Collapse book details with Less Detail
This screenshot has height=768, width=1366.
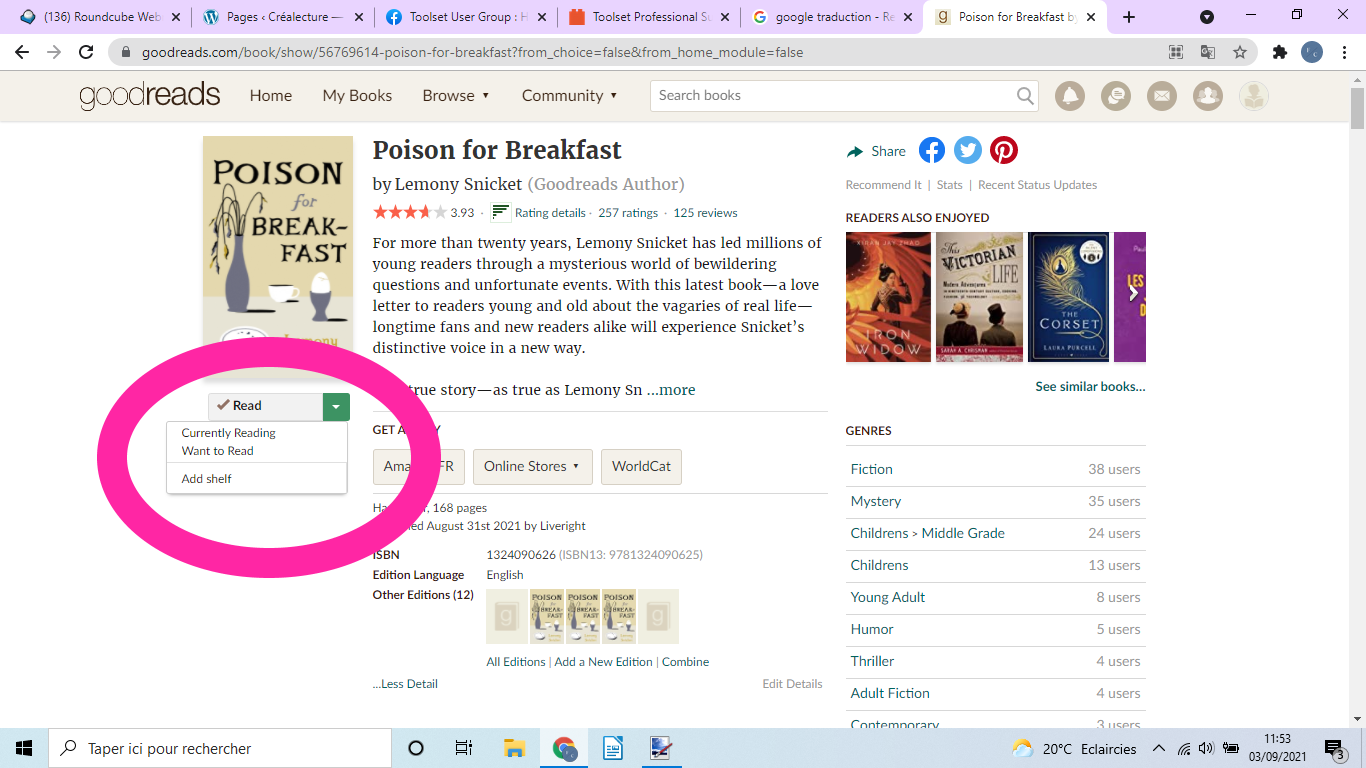pyautogui.click(x=405, y=684)
